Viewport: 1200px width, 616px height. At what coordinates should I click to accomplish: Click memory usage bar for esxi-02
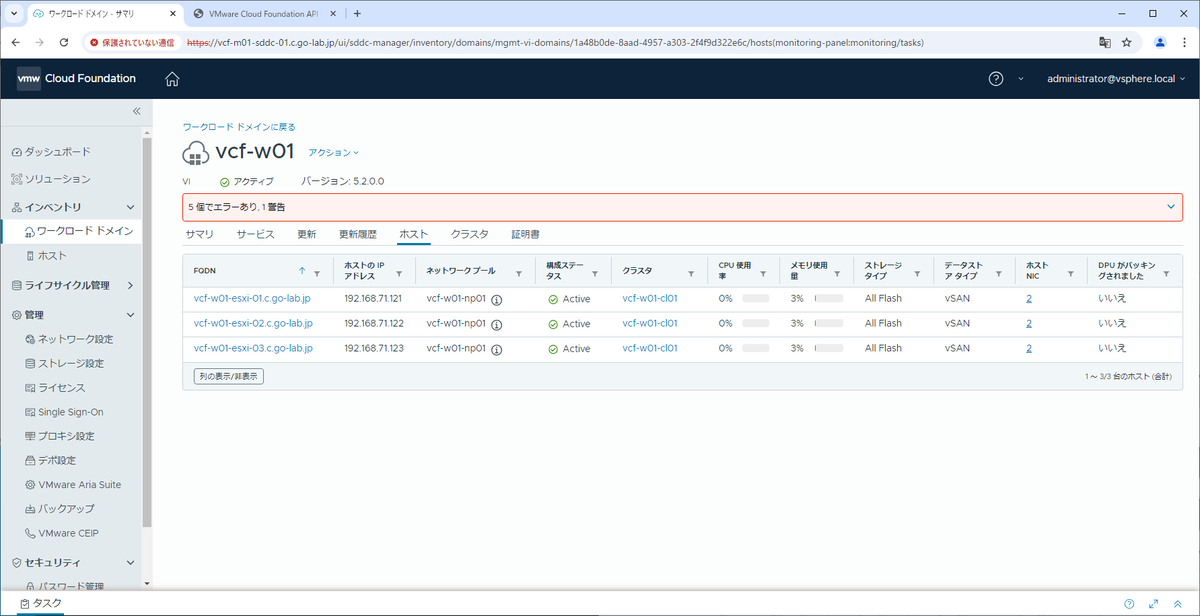(829, 324)
